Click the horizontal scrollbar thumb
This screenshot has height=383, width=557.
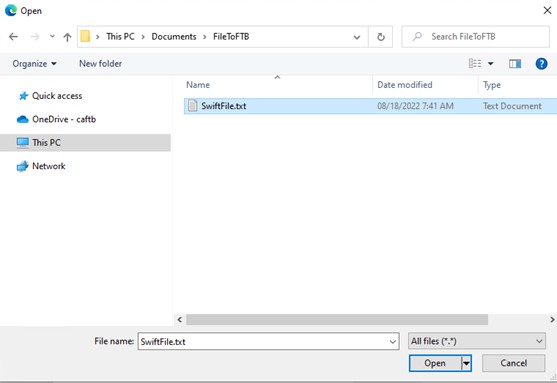pos(337,319)
